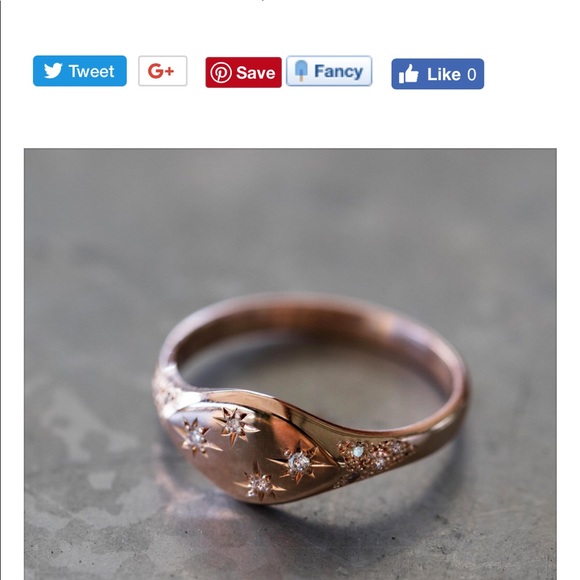Click the Twitter bird icon
The height and width of the screenshot is (580, 580).
(x=53, y=71)
